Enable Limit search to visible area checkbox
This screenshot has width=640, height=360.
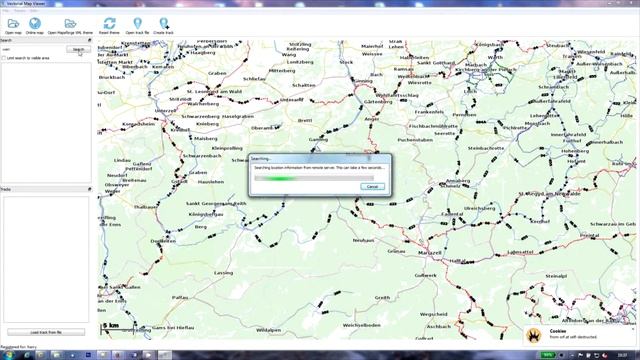pos(4,58)
